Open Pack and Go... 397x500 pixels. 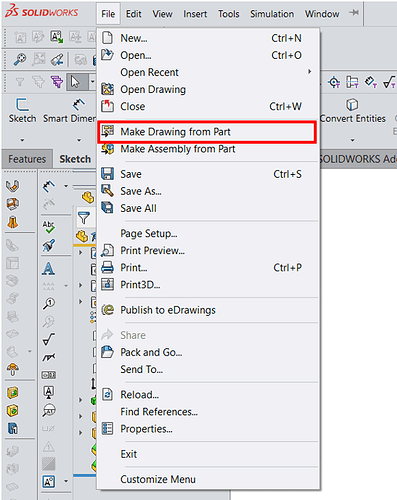(207, 352)
